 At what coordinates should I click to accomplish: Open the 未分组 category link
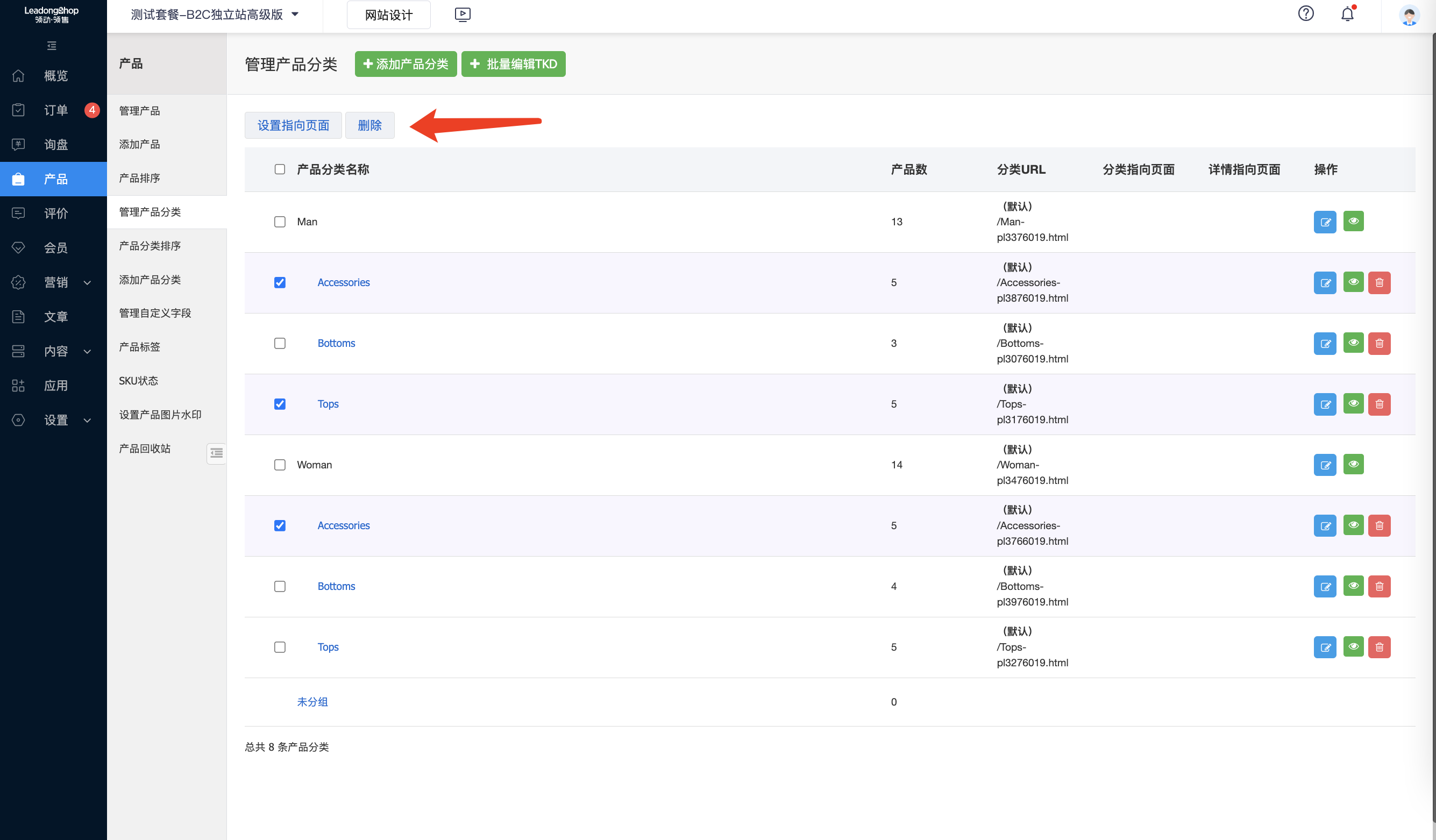(x=312, y=701)
